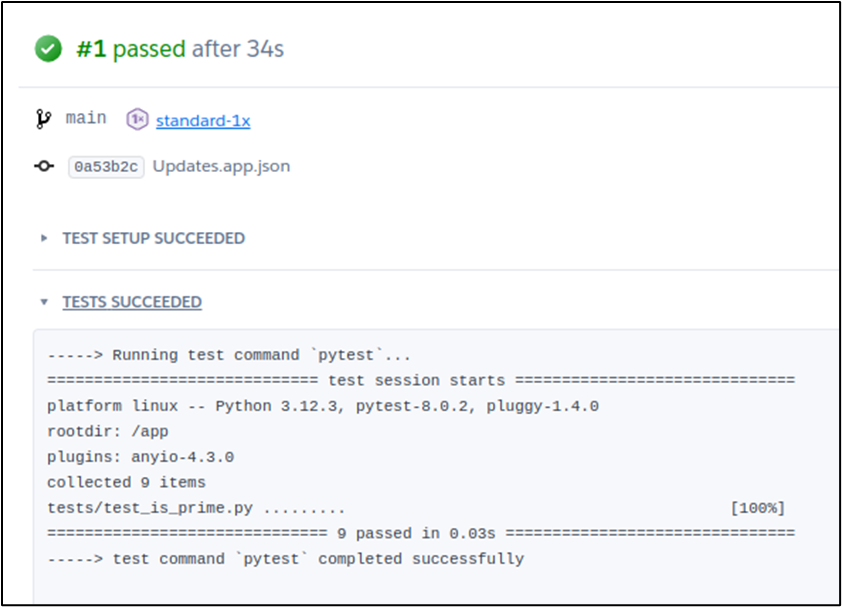Click the Running test command pytest log line
Image resolution: width=842 pixels, height=607 pixels.
(229, 355)
